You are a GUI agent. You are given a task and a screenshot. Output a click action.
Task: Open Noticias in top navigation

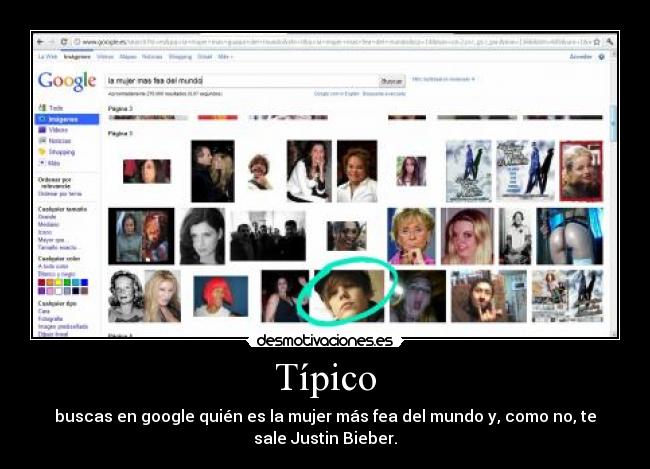tap(152, 57)
